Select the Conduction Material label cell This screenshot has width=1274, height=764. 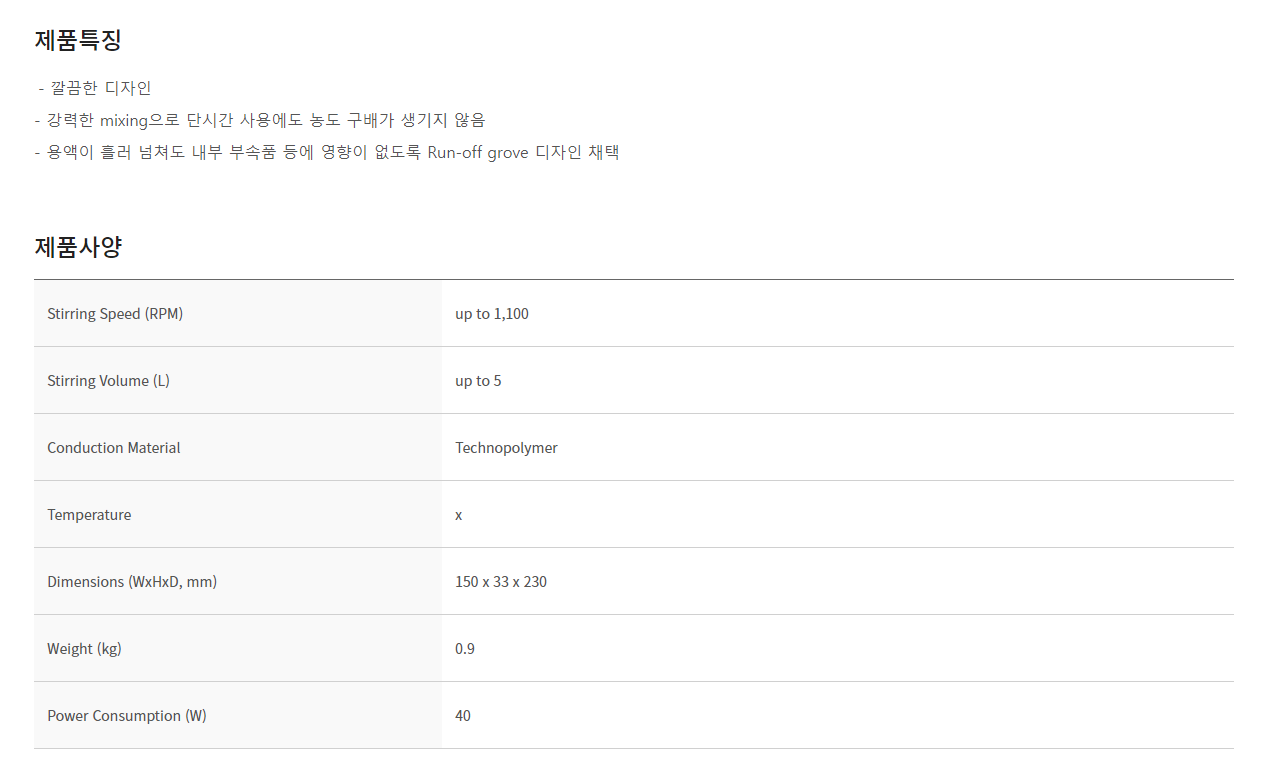tap(238, 448)
